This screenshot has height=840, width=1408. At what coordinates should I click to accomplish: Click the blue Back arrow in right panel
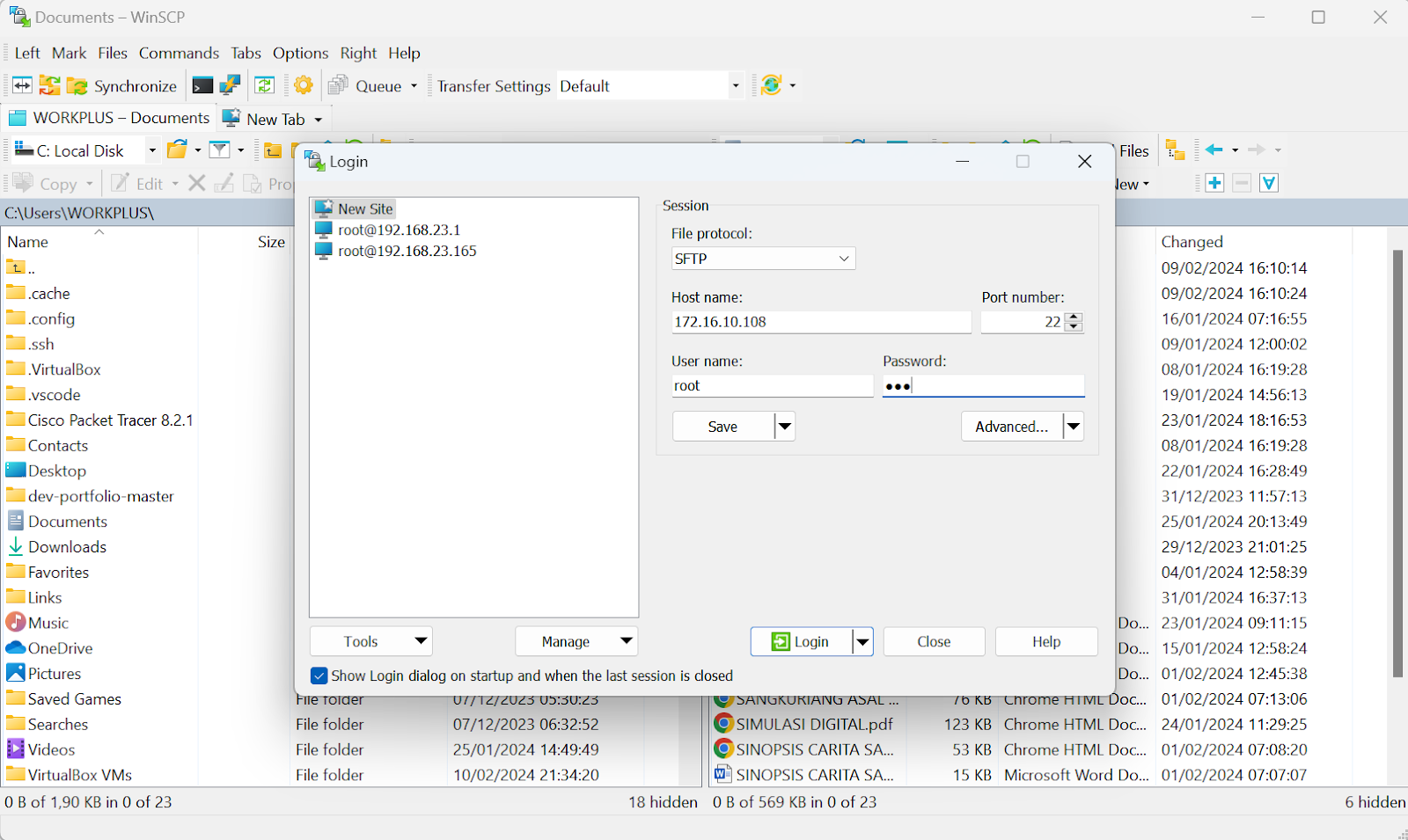pos(1214,150)
